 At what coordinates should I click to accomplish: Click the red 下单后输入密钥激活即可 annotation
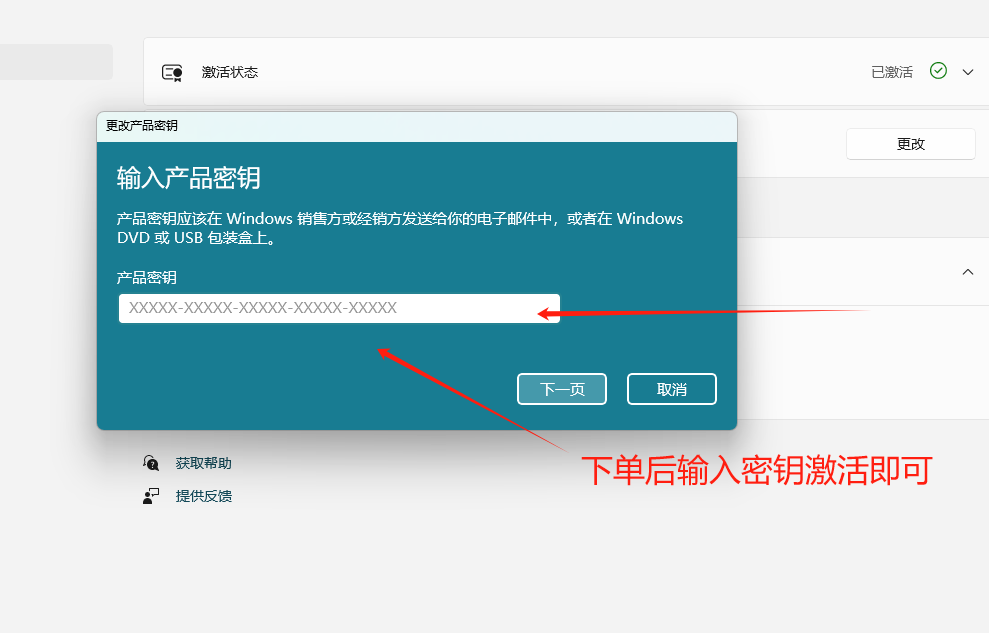pos(756,470)
